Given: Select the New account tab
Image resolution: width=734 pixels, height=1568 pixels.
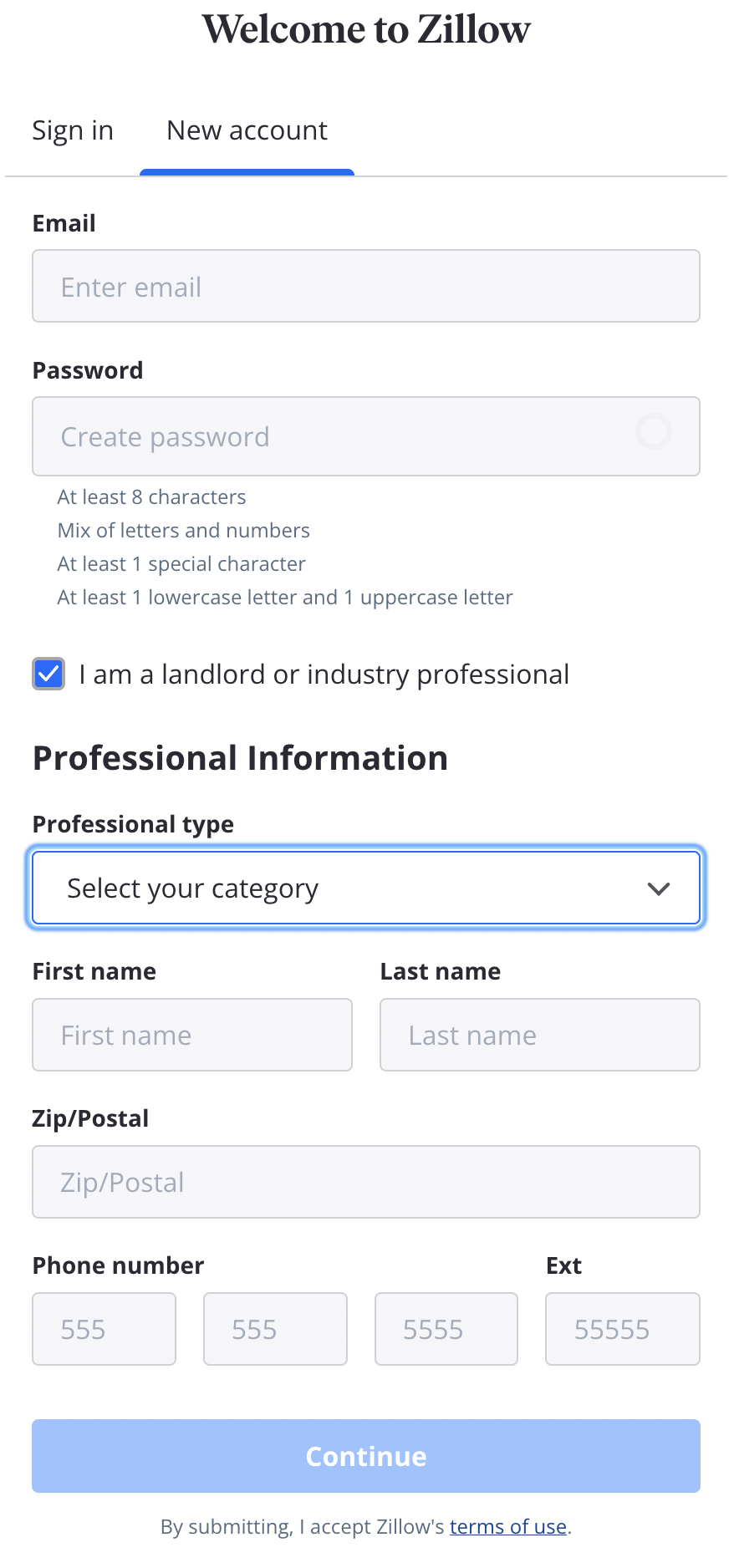Looking at the screenshot, I should pos(246,130).
